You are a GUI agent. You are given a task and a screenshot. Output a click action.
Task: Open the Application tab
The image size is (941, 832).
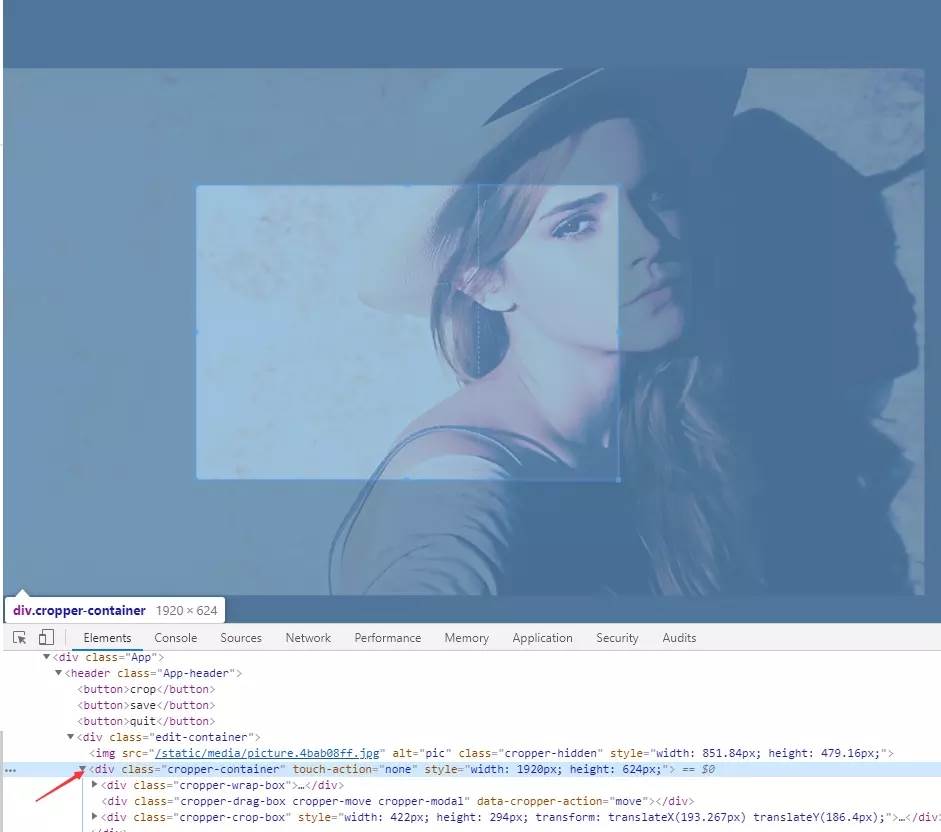pos(542,638)
